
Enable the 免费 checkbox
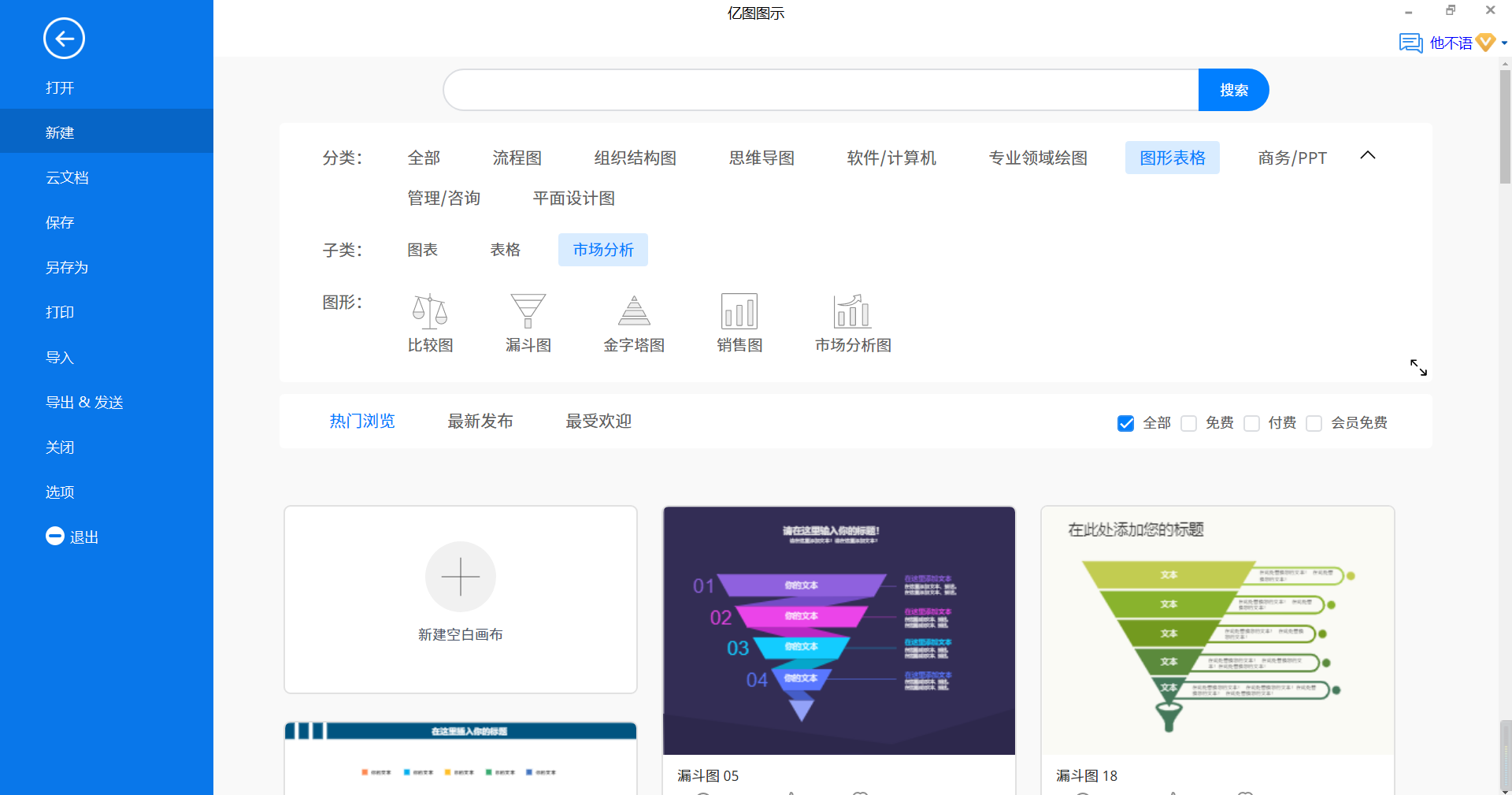coord(1189,423)
